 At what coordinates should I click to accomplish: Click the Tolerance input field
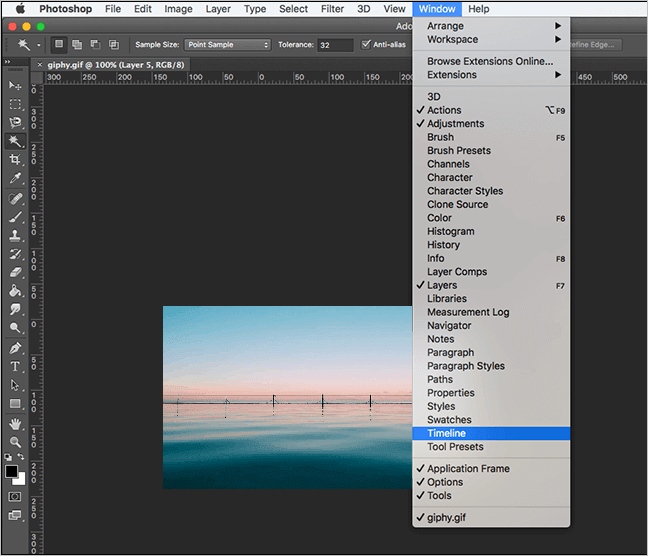pyautogui.click(x=334, y=45)
